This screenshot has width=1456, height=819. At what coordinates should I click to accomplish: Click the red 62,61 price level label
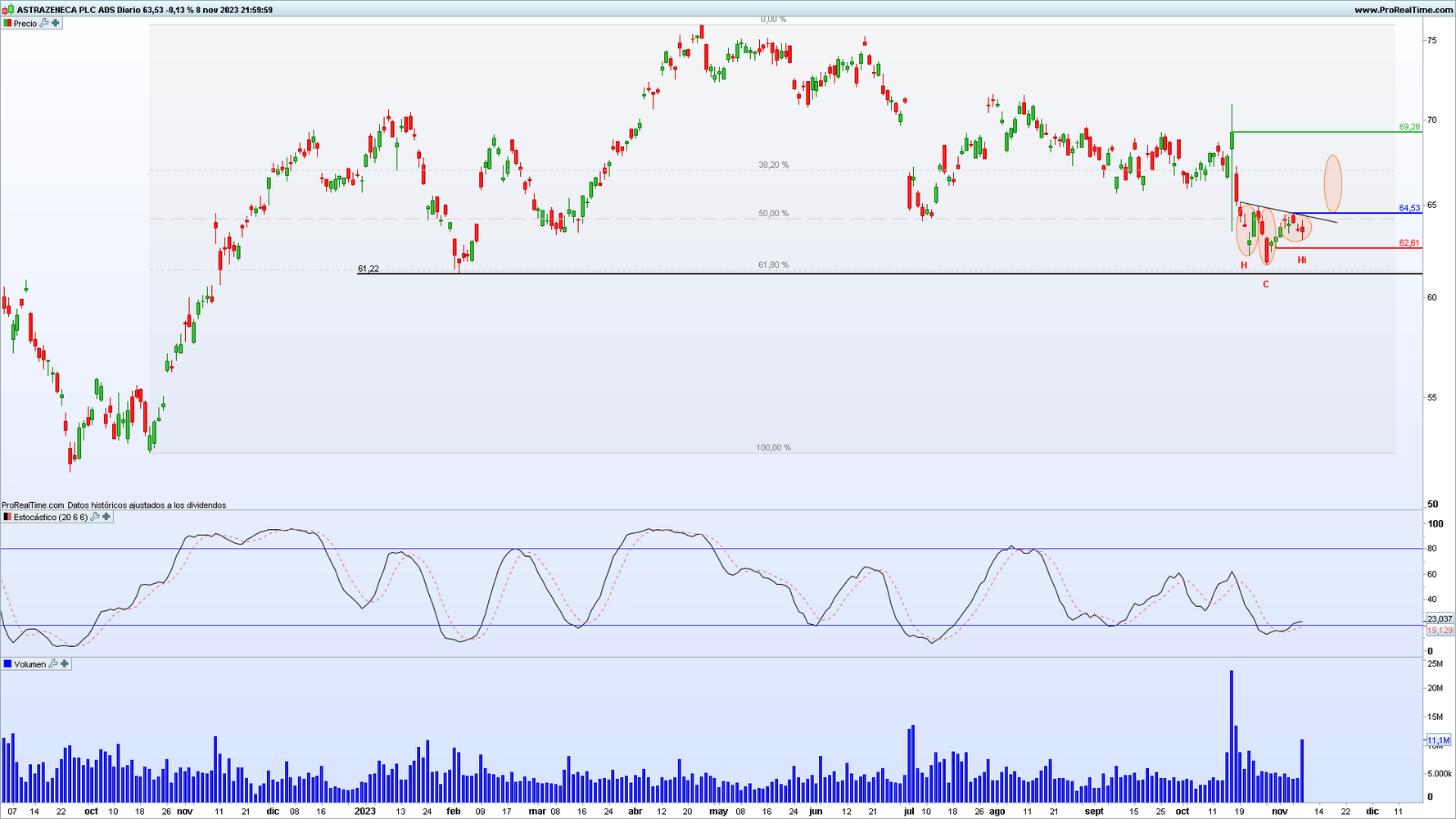click(1409, 242)
